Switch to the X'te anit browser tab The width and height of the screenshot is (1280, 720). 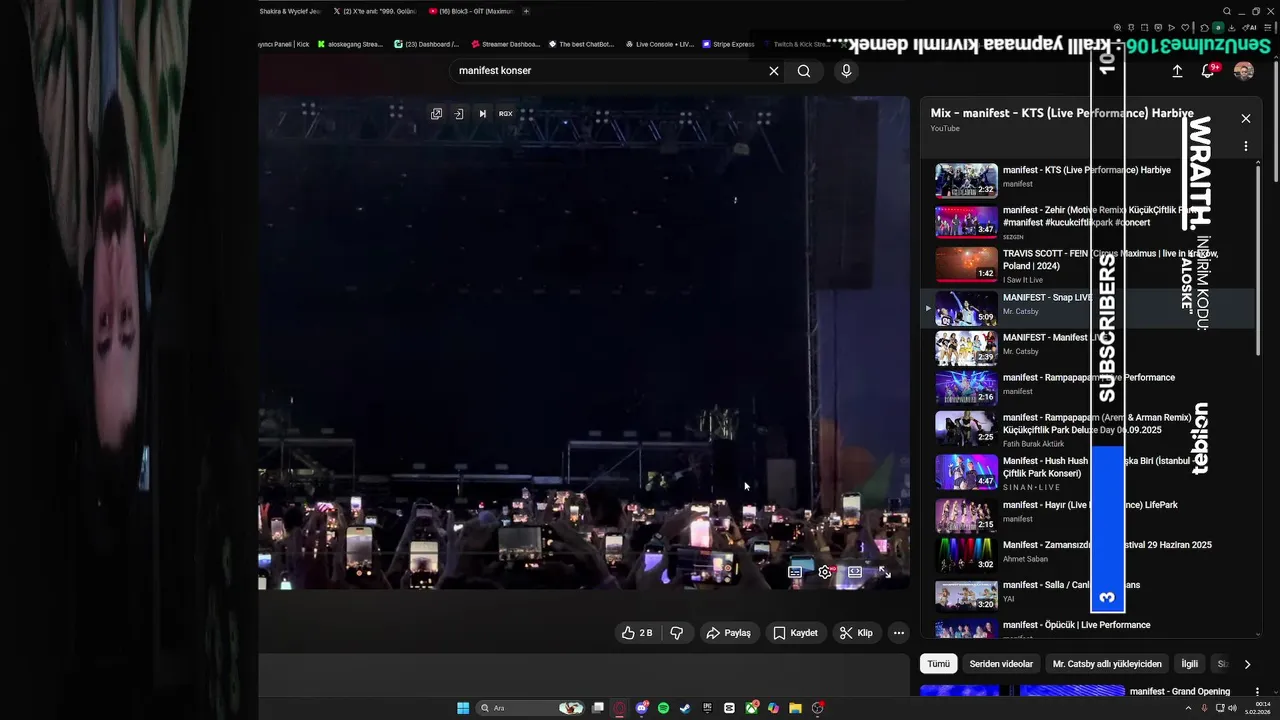click(378, 11)
